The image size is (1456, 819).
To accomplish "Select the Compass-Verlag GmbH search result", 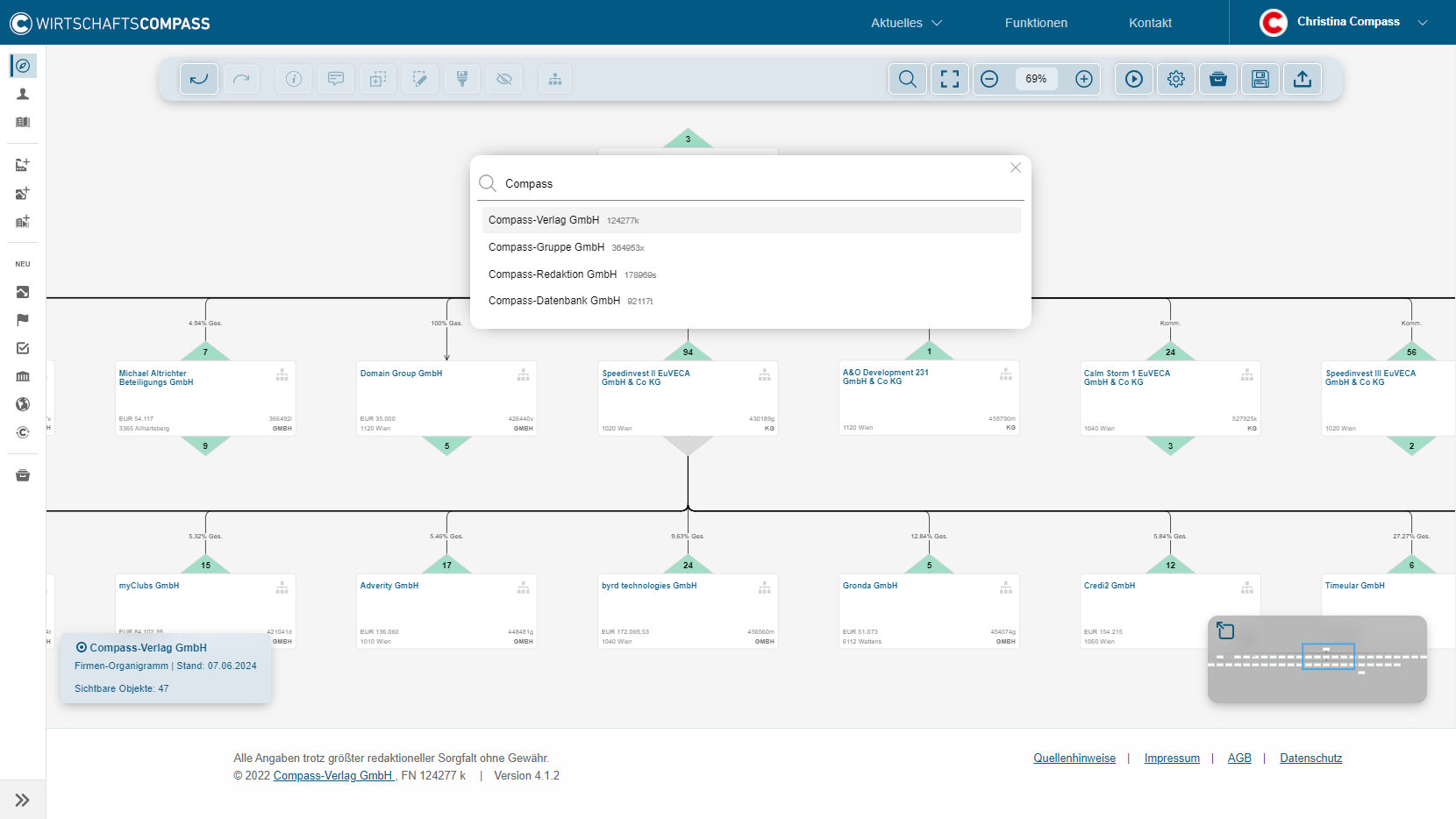I will tap(751, 220).
